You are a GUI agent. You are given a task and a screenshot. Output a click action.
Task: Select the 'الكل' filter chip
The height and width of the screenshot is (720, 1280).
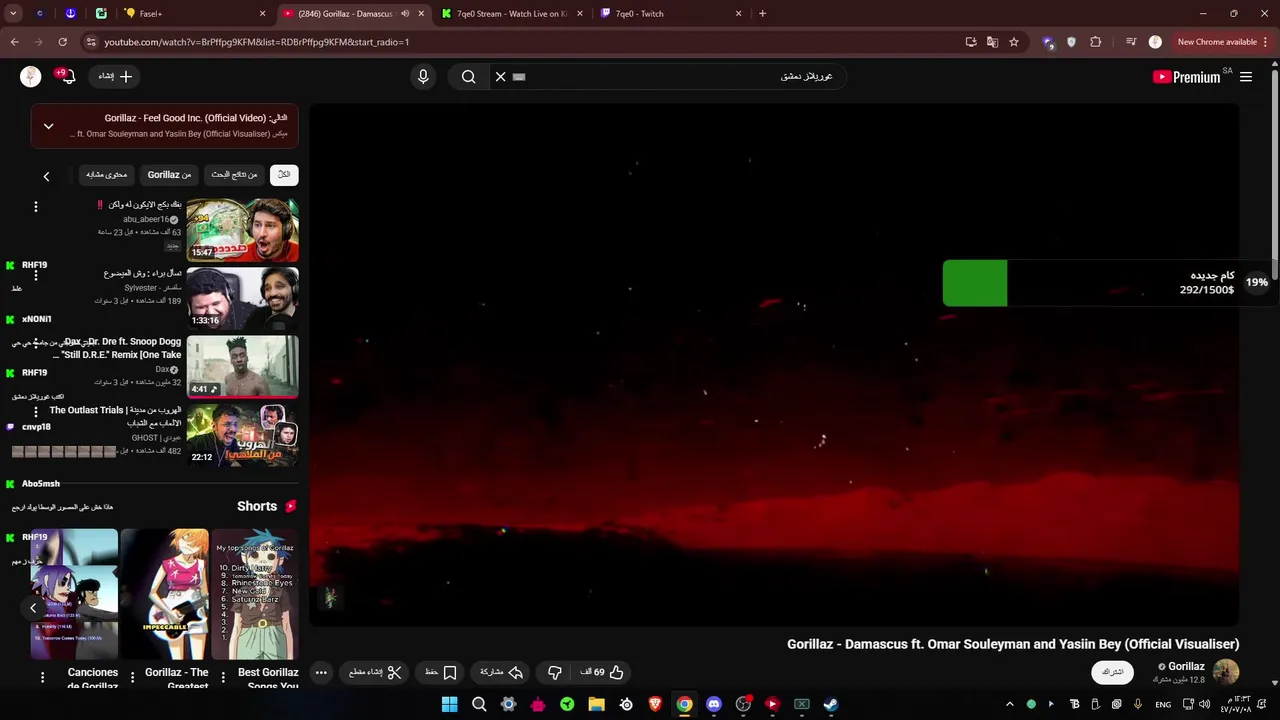tap(284, 175)
